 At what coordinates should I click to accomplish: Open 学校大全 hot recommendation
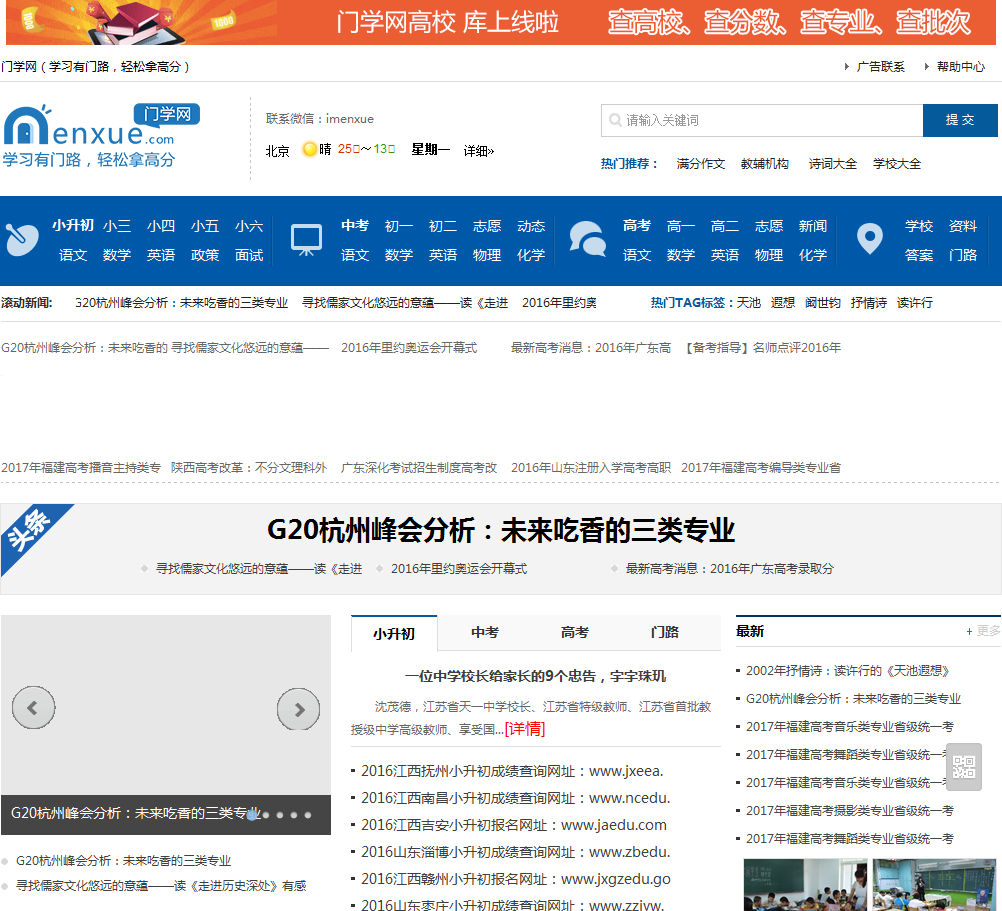(x=897, y=164)
